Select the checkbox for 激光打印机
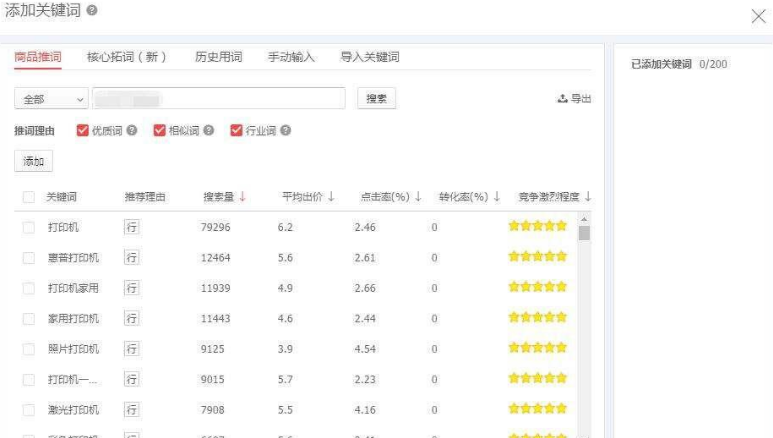The image size is (773, 438). click(x=29, y=410)
